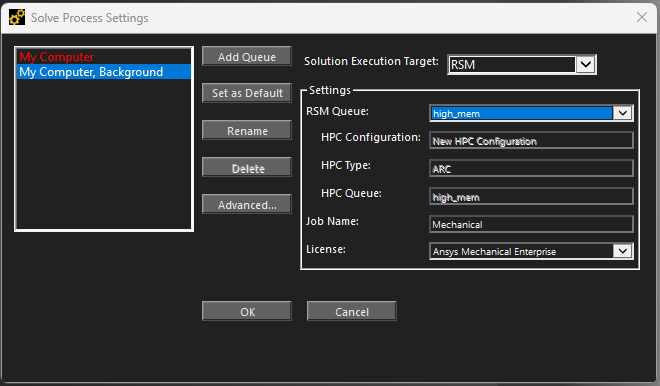The width and height of the screenshot is (660, 386).
Task: Click the HPC Configuration field
Action: [x=531, y=141]
